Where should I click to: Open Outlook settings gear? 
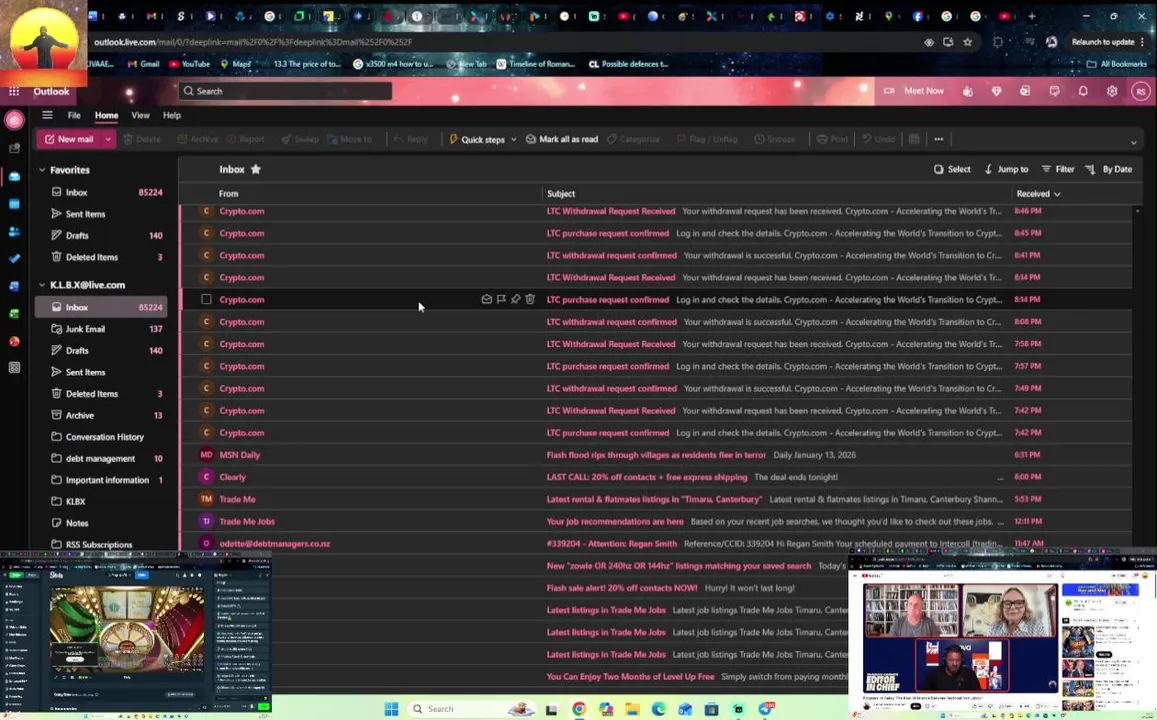pos(1111,91)
